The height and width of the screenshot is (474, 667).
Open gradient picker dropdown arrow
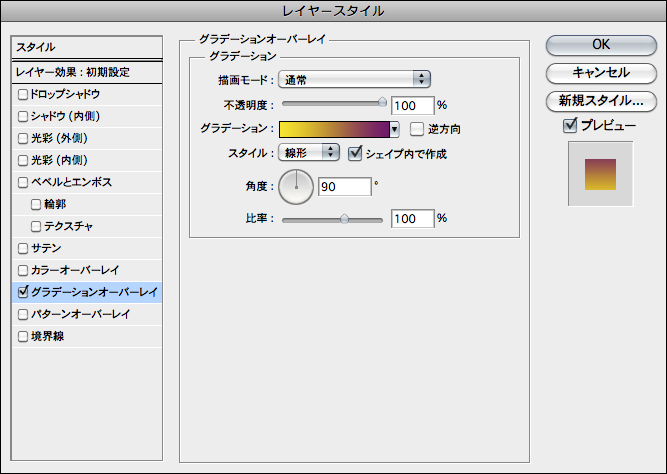click(394, 129)
